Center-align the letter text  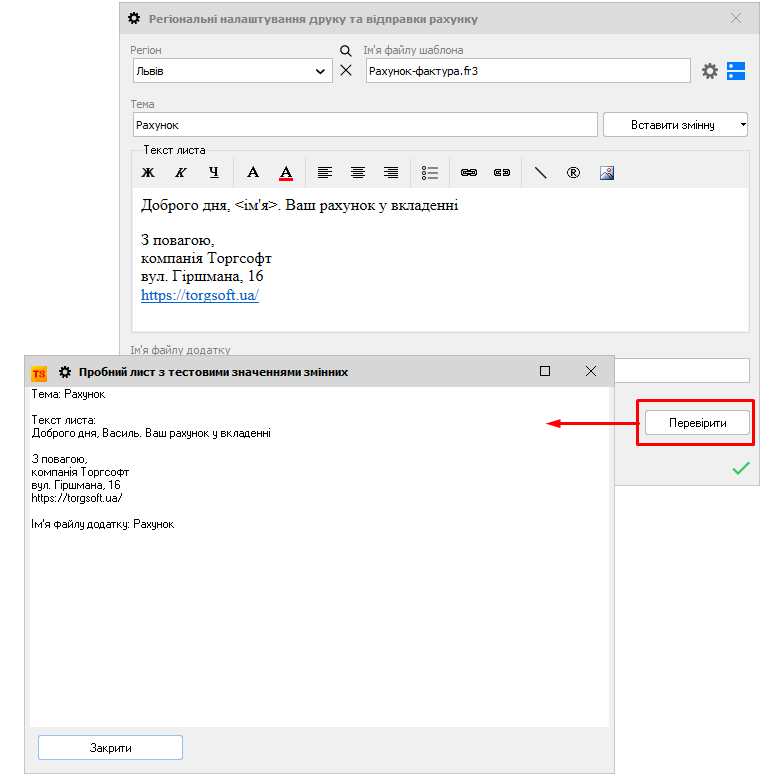(358, 172)
